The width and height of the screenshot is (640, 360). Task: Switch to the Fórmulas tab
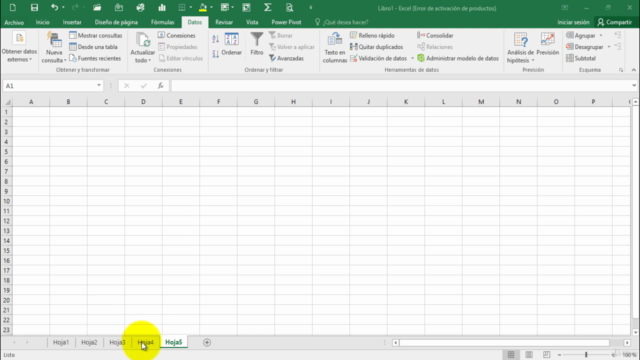click(162, 22)
